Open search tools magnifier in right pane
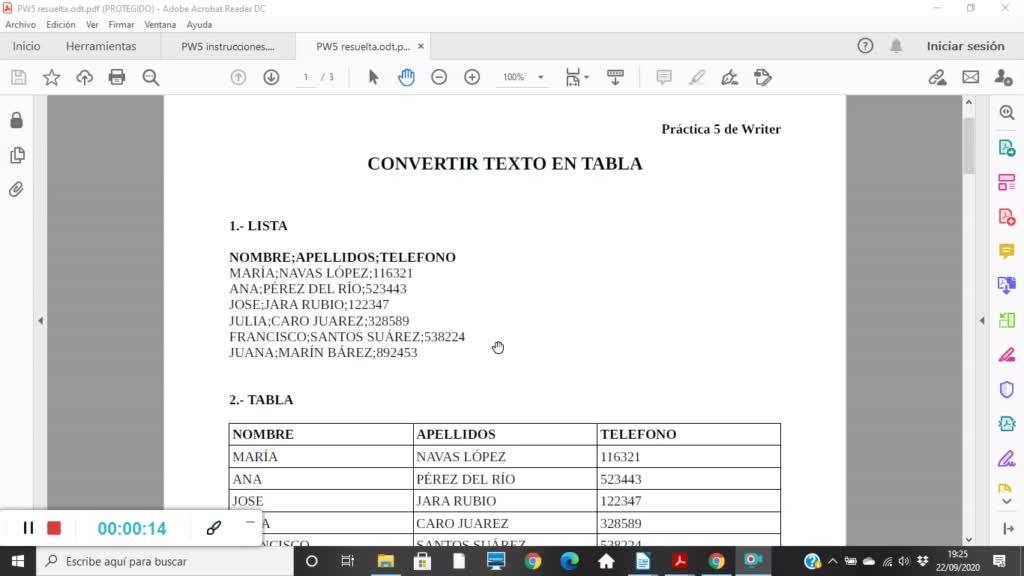This screenshot has height=576, width=1024. click(1006, 113)
